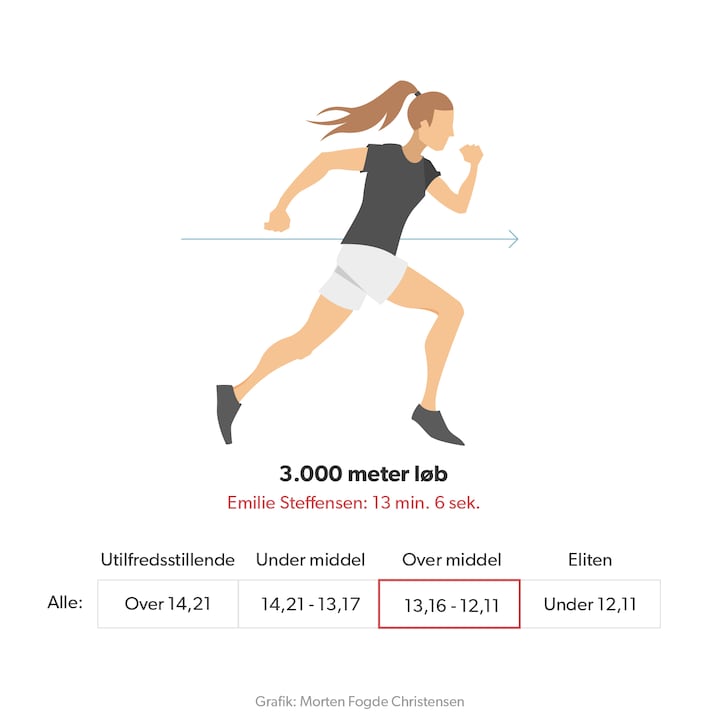The width and height of the screenshot is (720, 724).
Task: Select the highlighted "13,16 - 12,11" cell
Action: 449,604
